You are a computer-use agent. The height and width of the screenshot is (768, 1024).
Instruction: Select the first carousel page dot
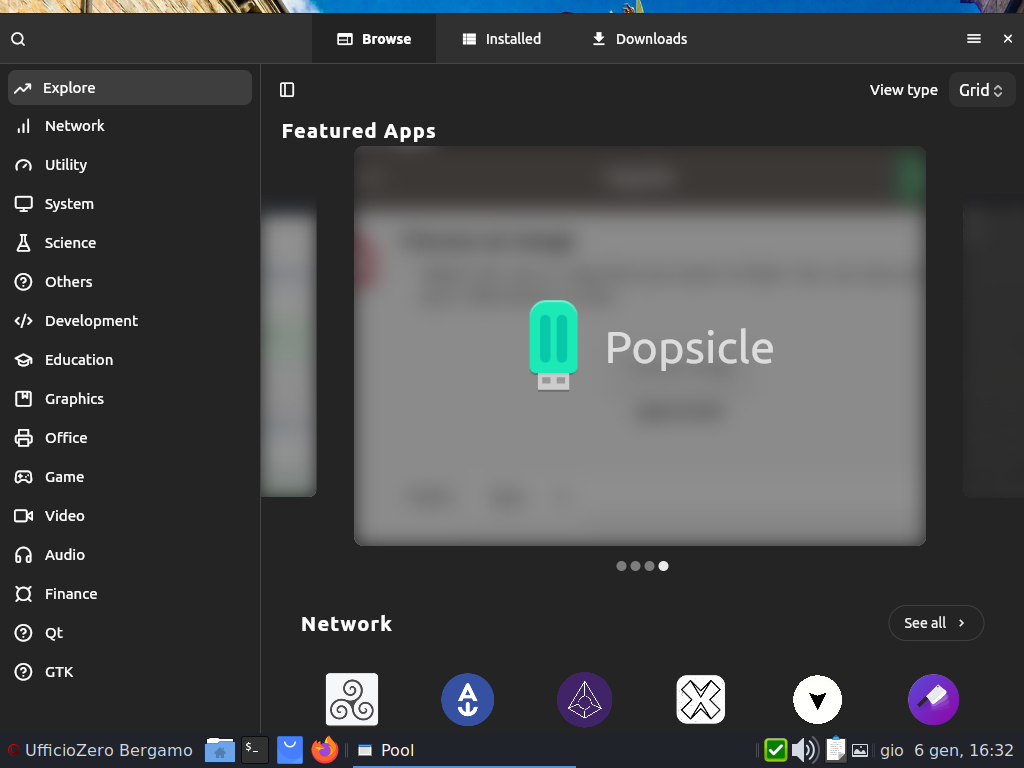(621, 566)
